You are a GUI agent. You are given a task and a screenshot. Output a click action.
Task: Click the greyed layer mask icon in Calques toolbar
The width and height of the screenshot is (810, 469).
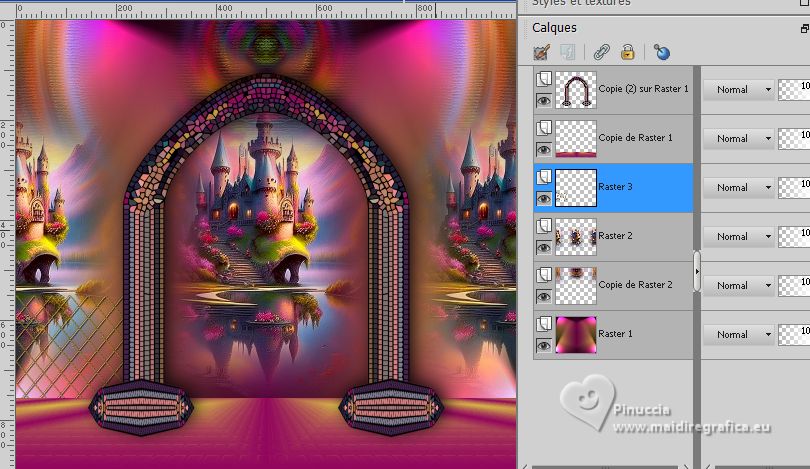click(568, 52)
